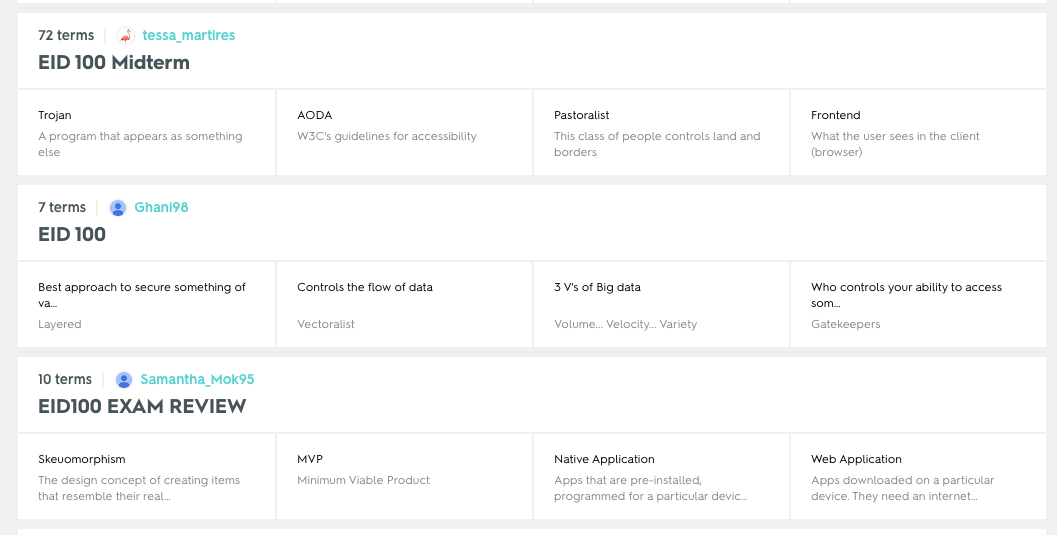Select the Trojan term card

click(x=147, y=133)
